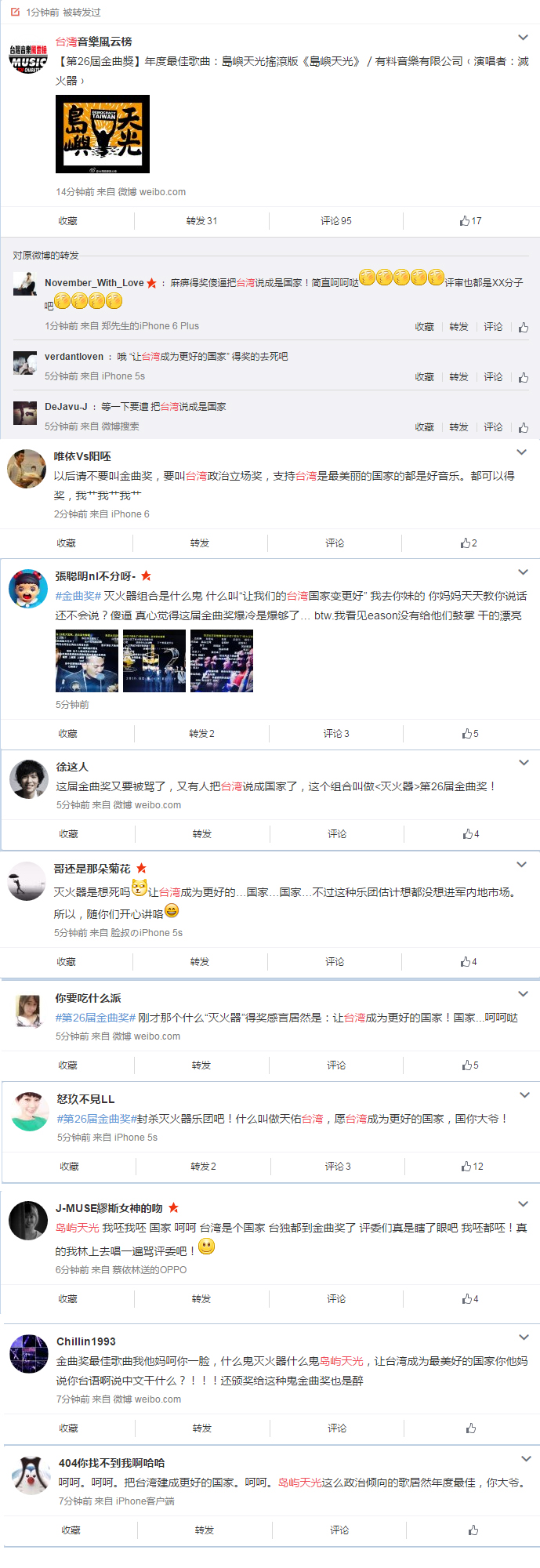Click thumbs-up on 404你找不到我啊哈哈's post
The width and height of the screenshot is (540, 1568).
pyautogui.click(x=473, y=1530)
